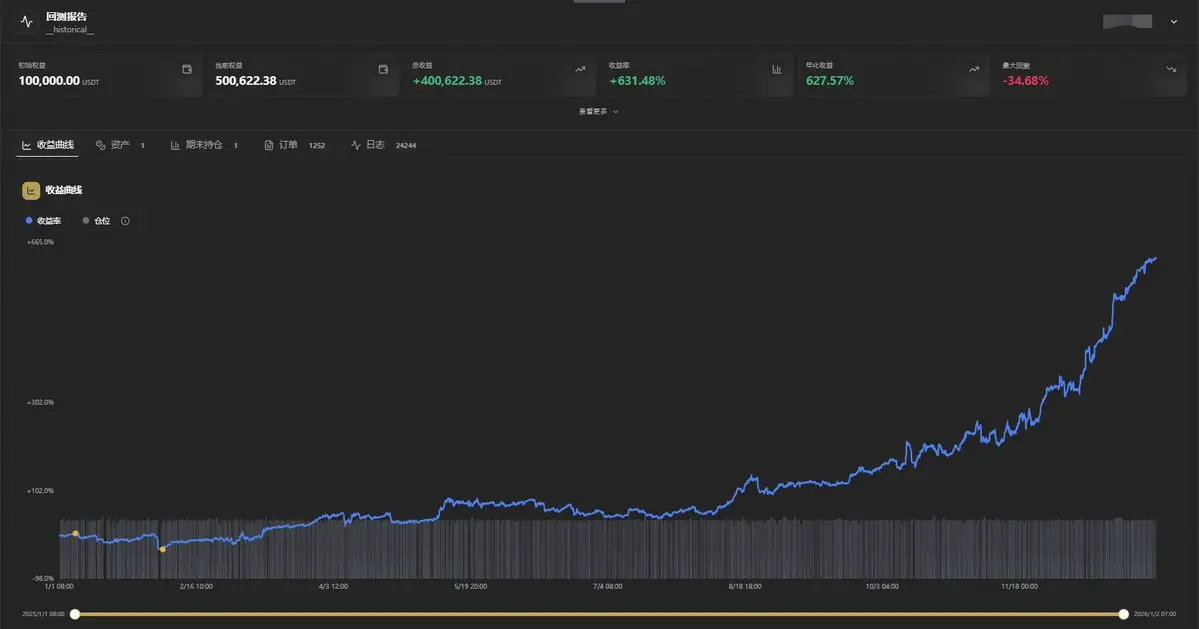Click the first yellow marker on the curve
The width and height of the screenshot is (1199, 629).
click(x=75, y=533)
